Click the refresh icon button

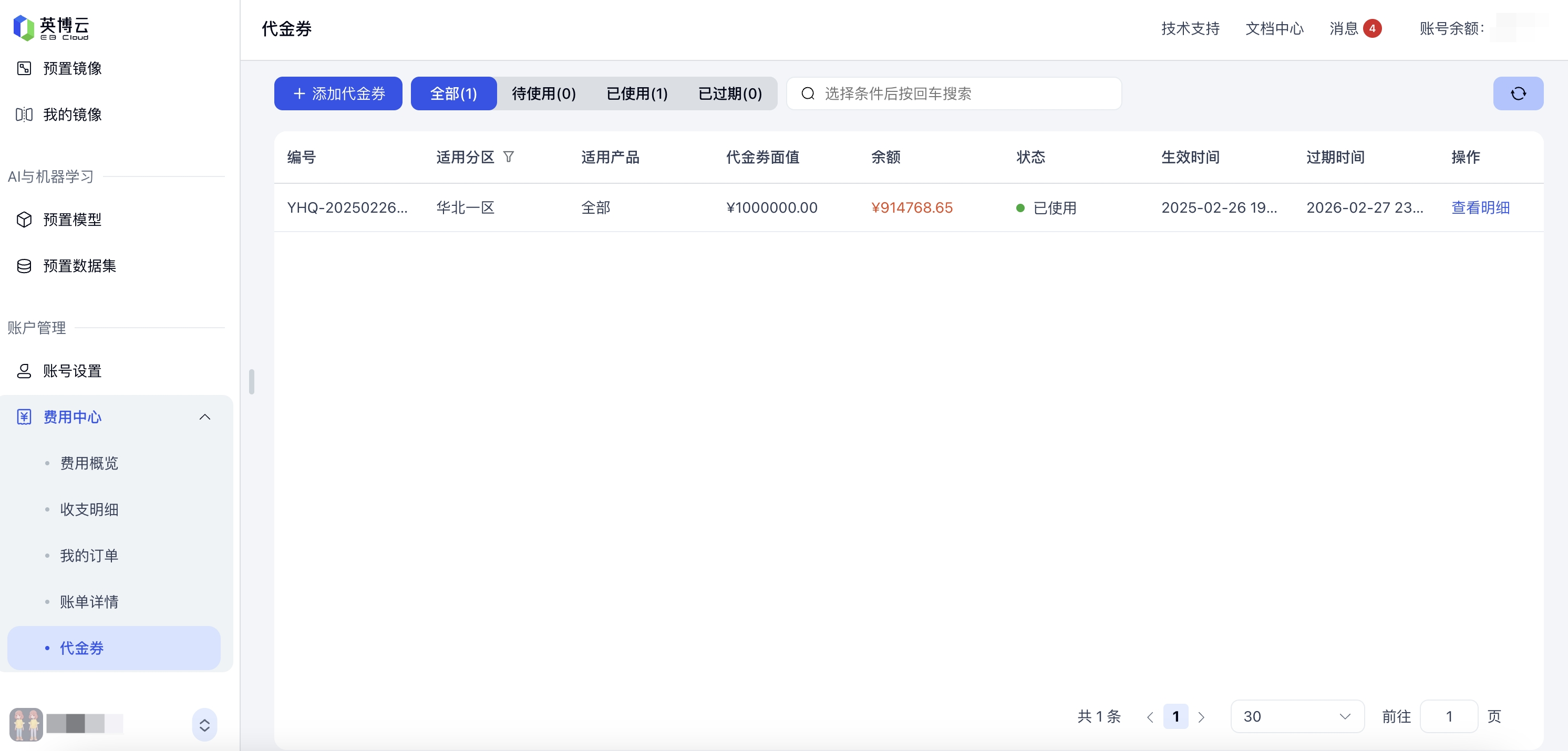click(1518, 93)
